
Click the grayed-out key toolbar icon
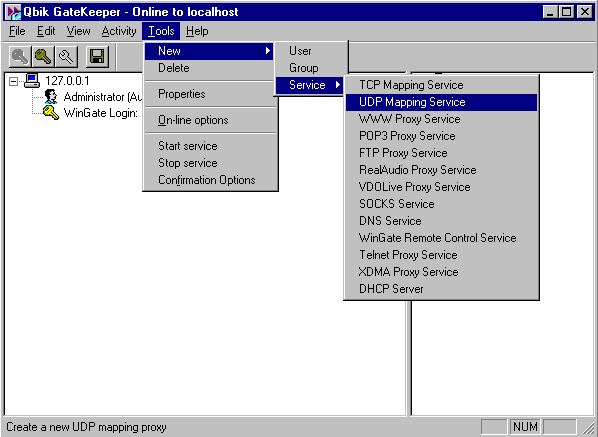click(x=20, y=57)
